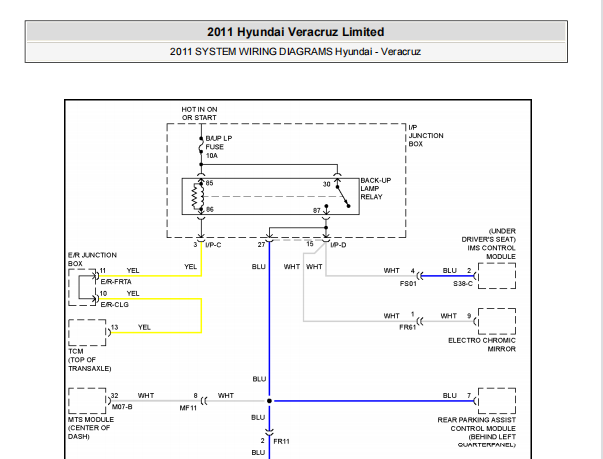Click the blue wire splice junction dot
This screenshot has height=459, width=603.
[269, 401]
